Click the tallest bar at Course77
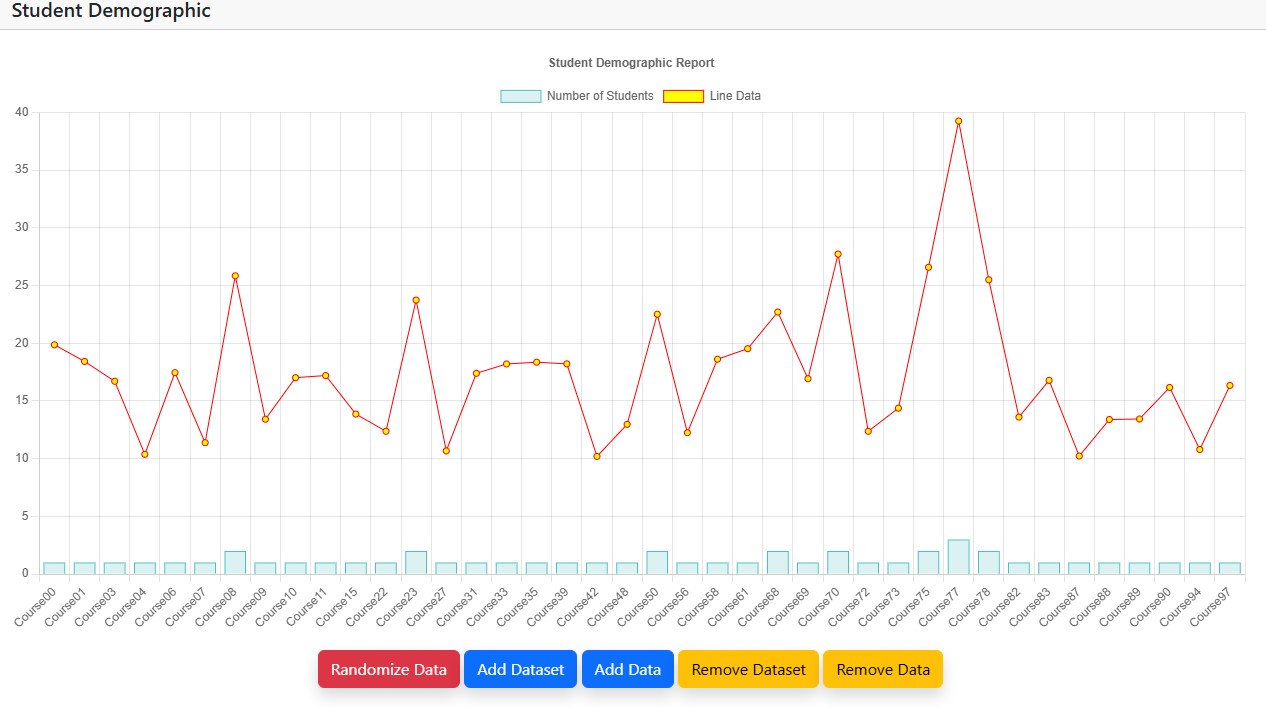Viewport: 1266px width, 707px height. tap(958, 557)
